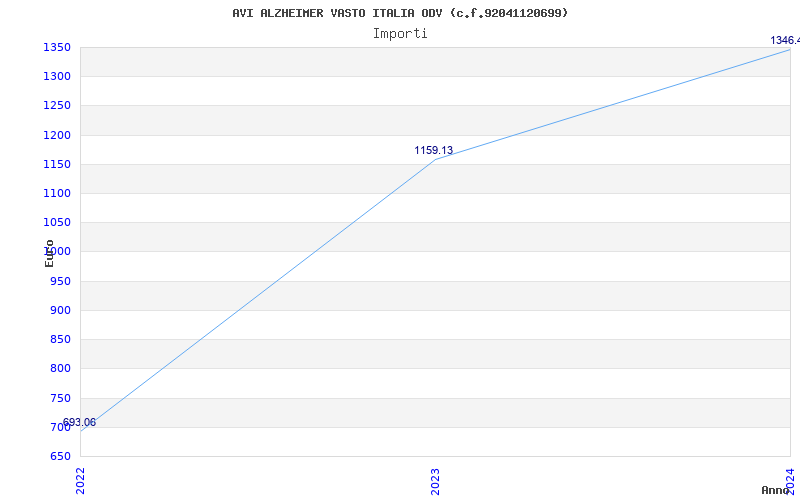Click the 1346.4 data label

[785, 40]
